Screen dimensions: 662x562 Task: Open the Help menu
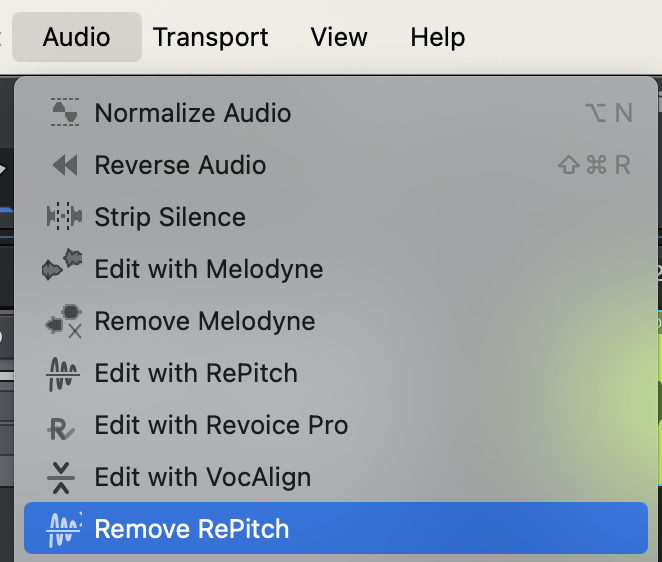pyautogui.click(x=438, y=38)
